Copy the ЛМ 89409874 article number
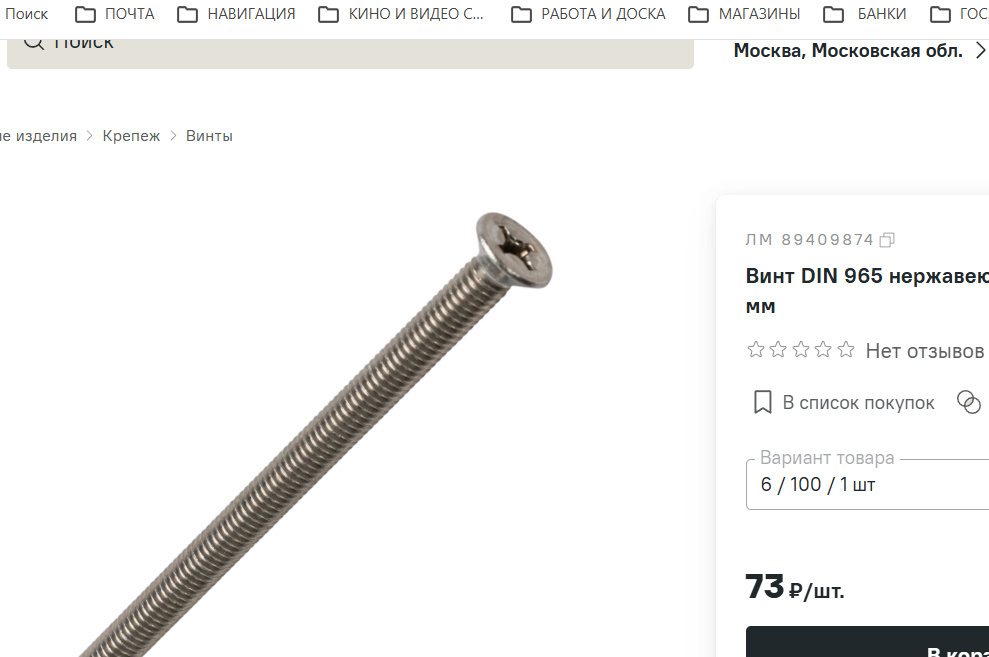The image size is (989, 657). (887, 240)
